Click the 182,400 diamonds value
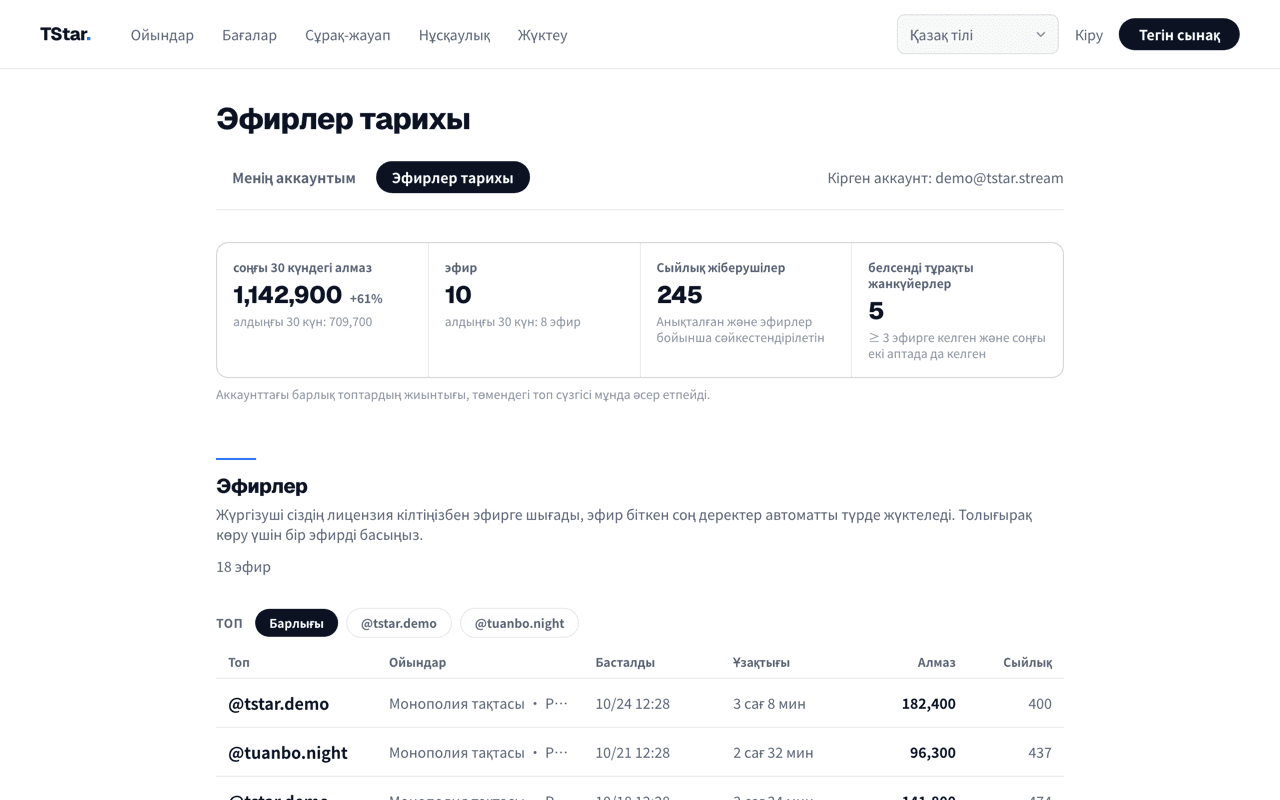This screenshot has width=1280, height=800. [x=928, y=703]
